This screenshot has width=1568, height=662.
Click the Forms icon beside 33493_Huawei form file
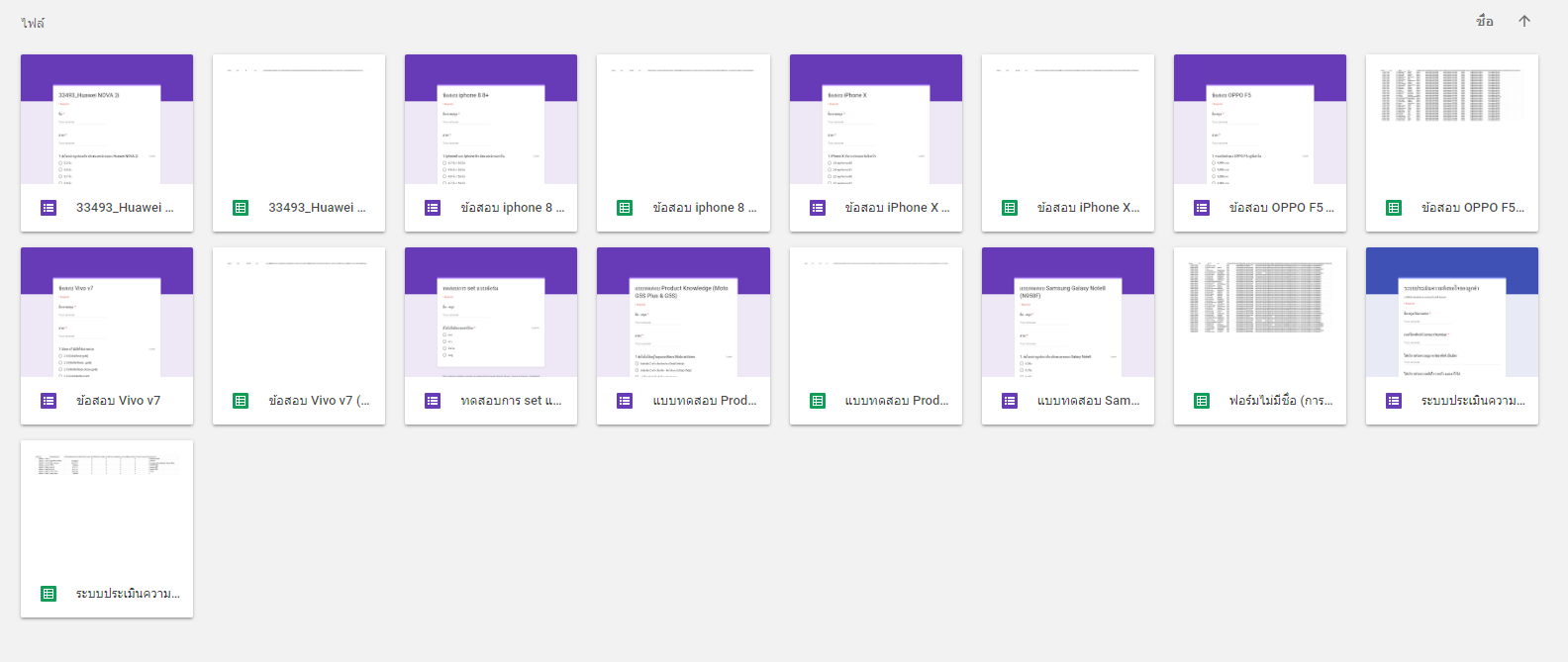(49, 208)
